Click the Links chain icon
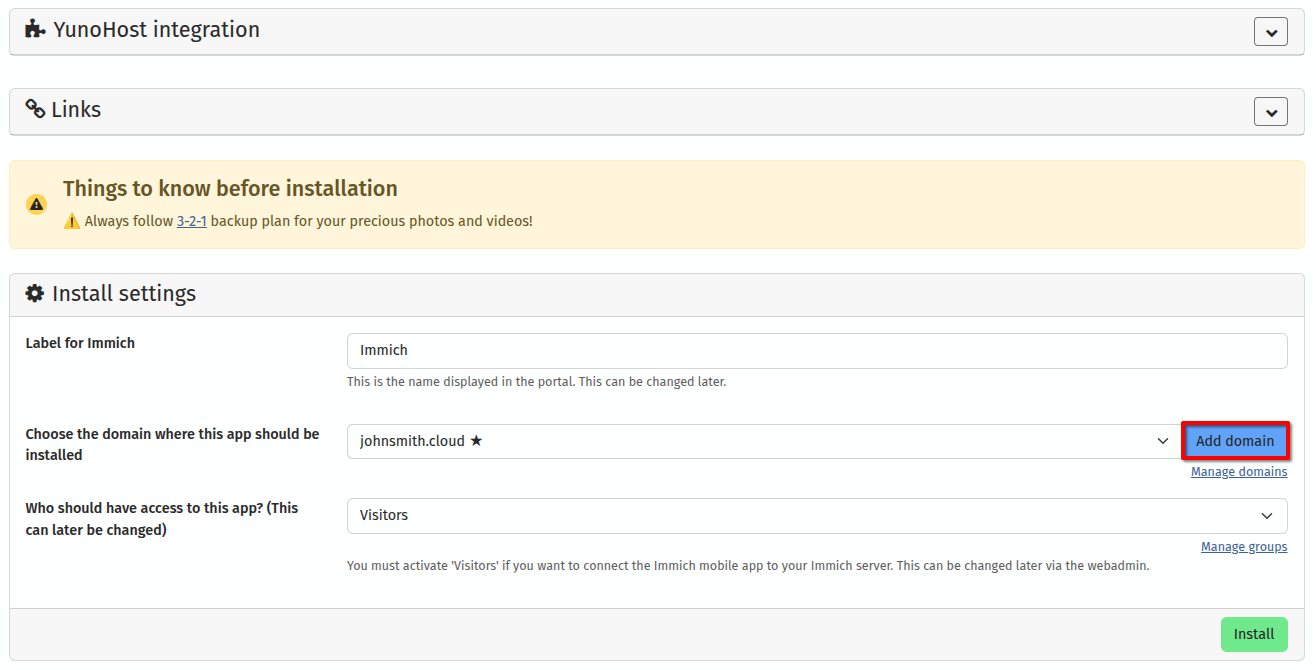1316x670 pixels. pos(35,109)
